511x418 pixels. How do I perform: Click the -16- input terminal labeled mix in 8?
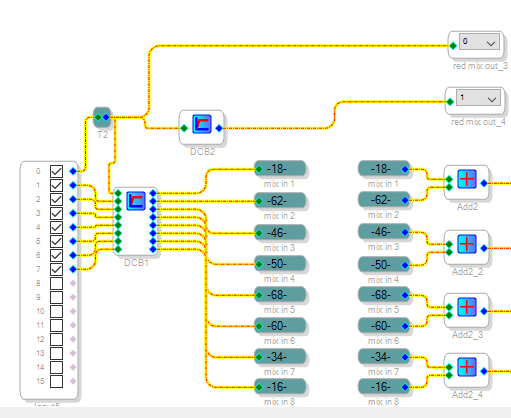[x=280, y=387]
